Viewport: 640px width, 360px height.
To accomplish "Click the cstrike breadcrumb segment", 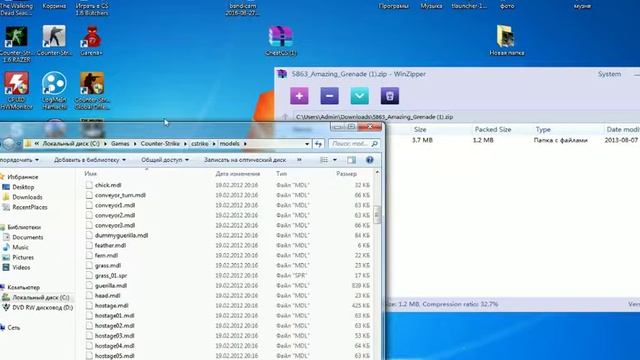I will click(x=200, y=144).
